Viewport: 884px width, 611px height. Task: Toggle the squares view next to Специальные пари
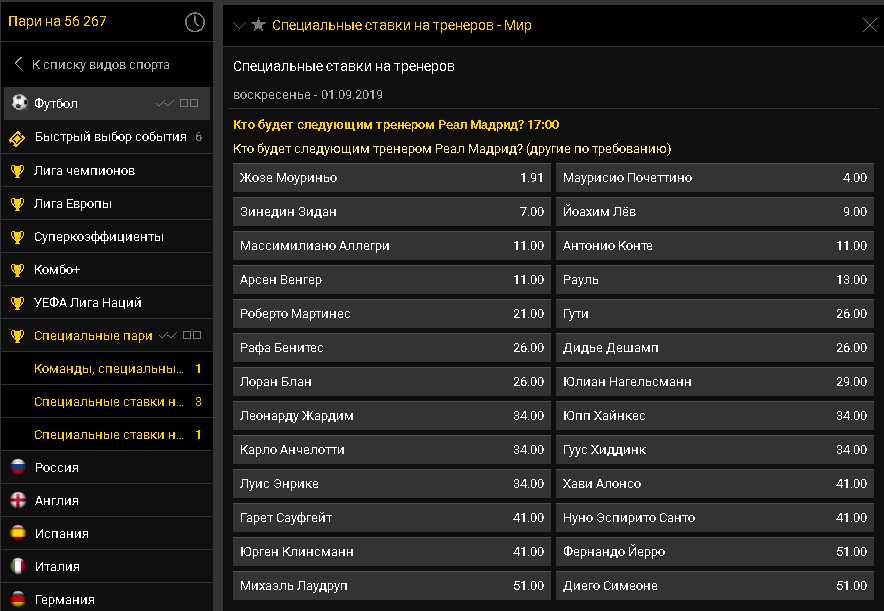coord(192,335)
